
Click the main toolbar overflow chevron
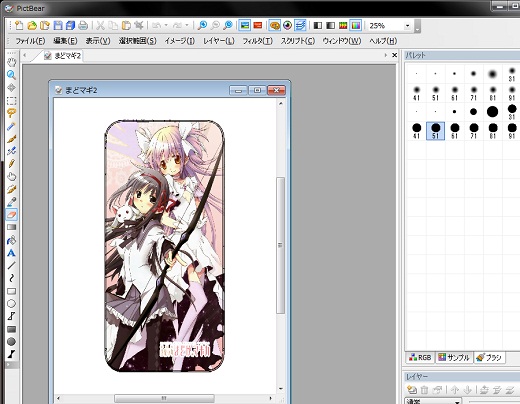pyautogui.click(x=417, y=27)
